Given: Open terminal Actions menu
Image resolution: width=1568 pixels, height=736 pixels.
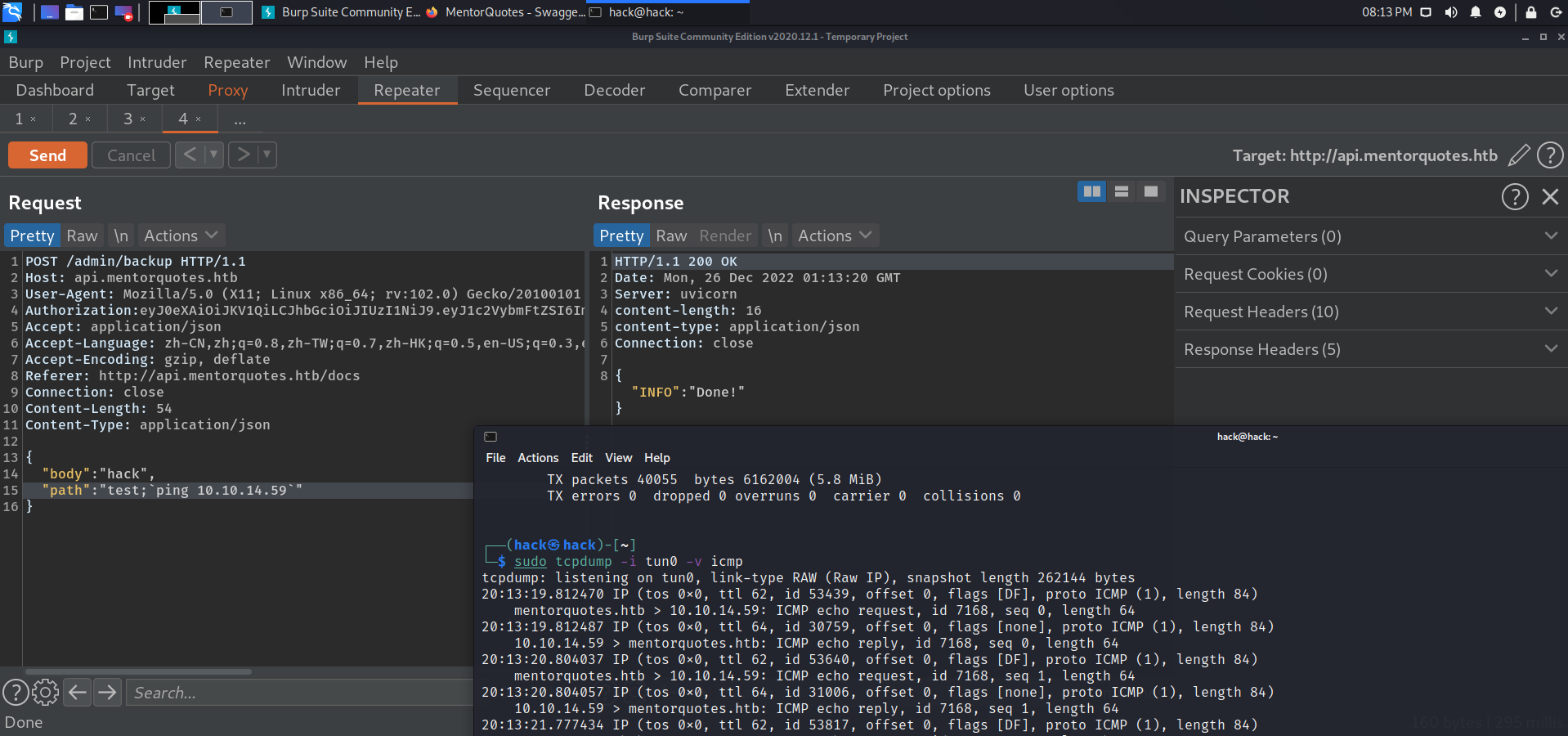Looking at the screenshot, I should [x=538, y=458].
